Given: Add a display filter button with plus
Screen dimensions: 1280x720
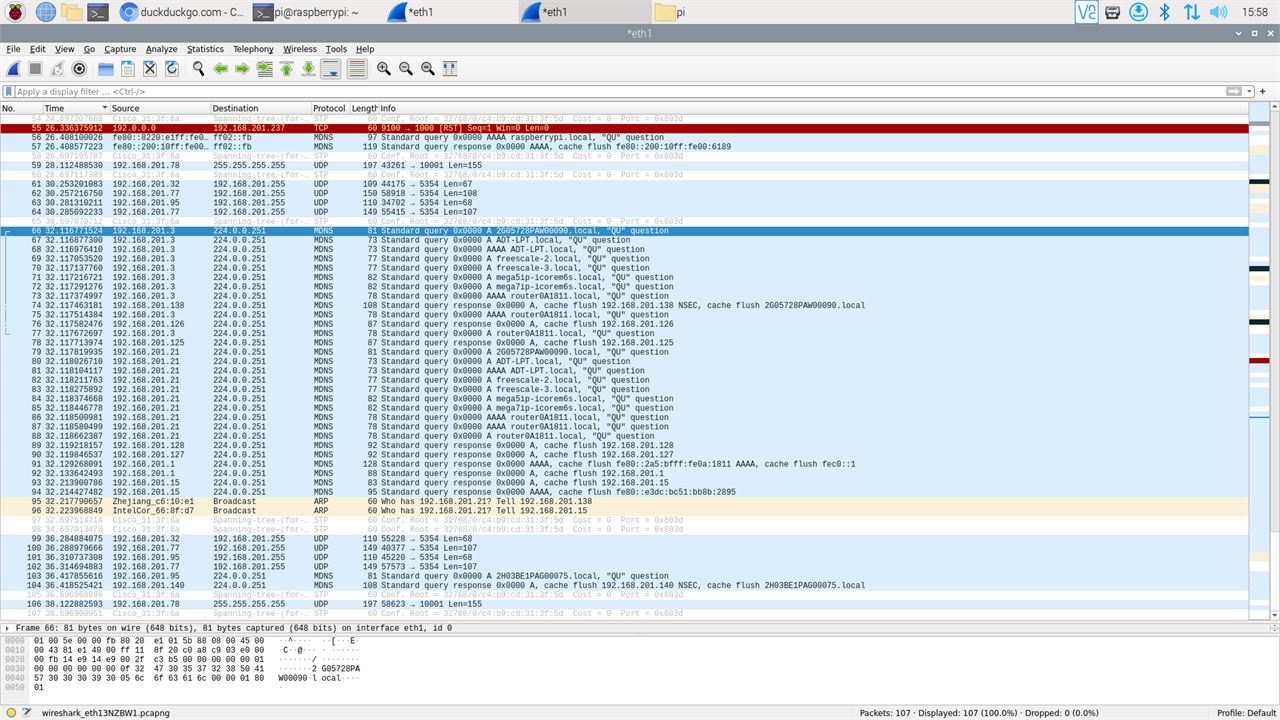Looking at the screenshot, I should 1265,92.
